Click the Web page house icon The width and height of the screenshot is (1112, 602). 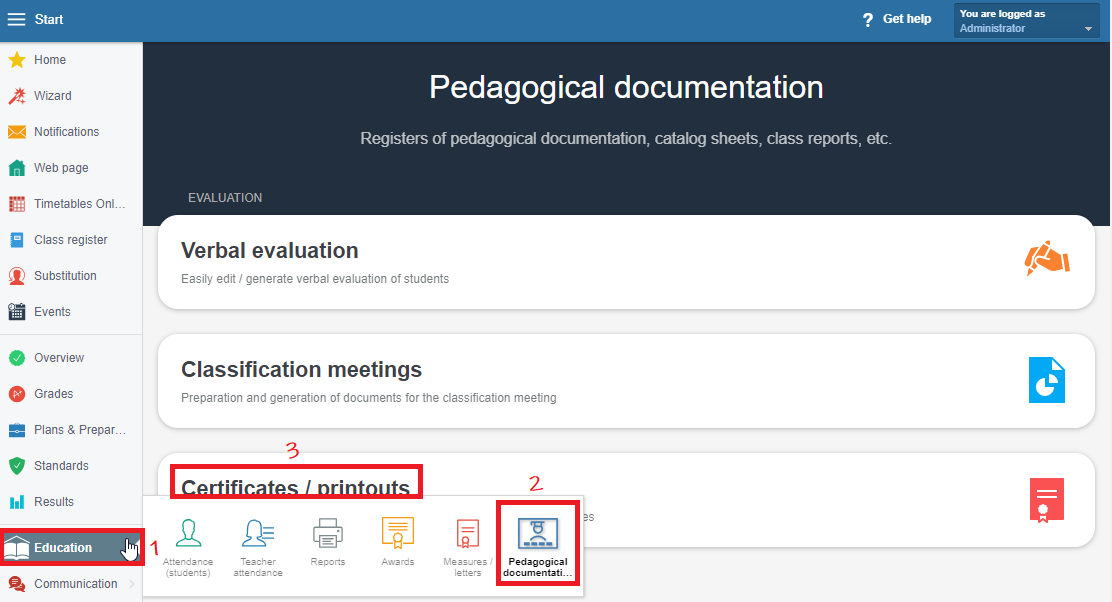coord(17,168)
